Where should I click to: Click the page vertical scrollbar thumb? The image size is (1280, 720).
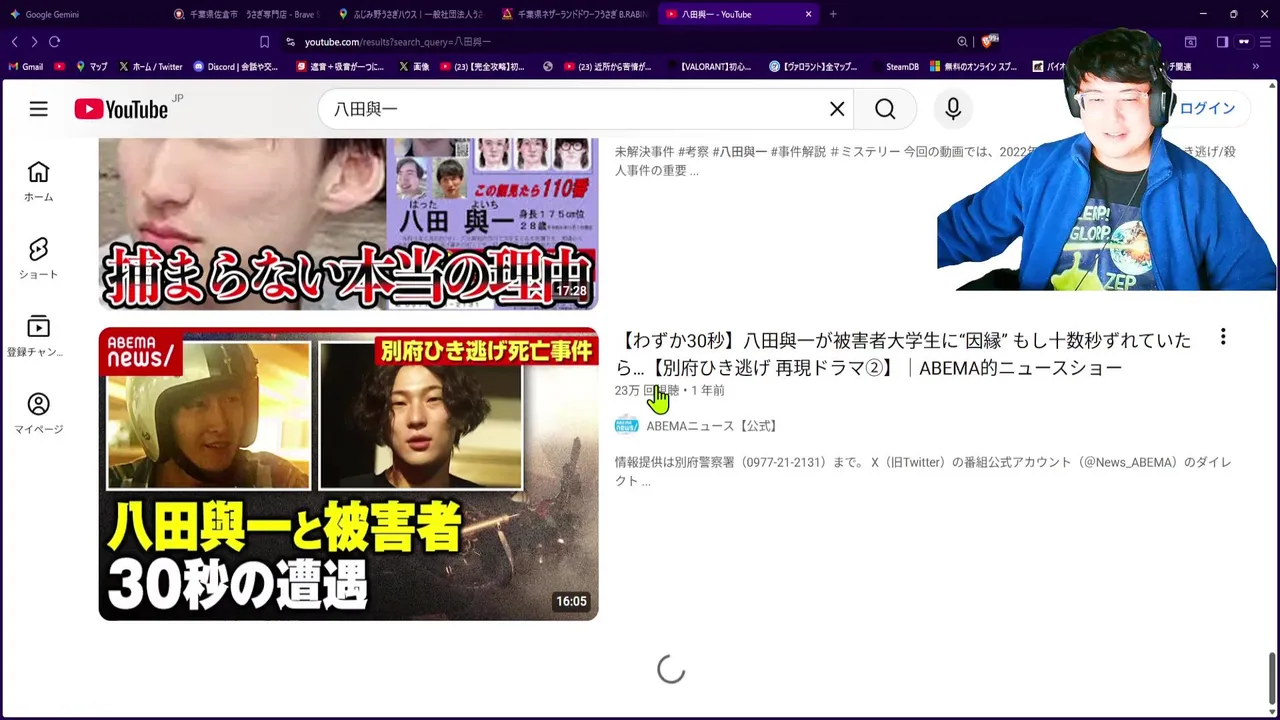(x=1273, y=678)
